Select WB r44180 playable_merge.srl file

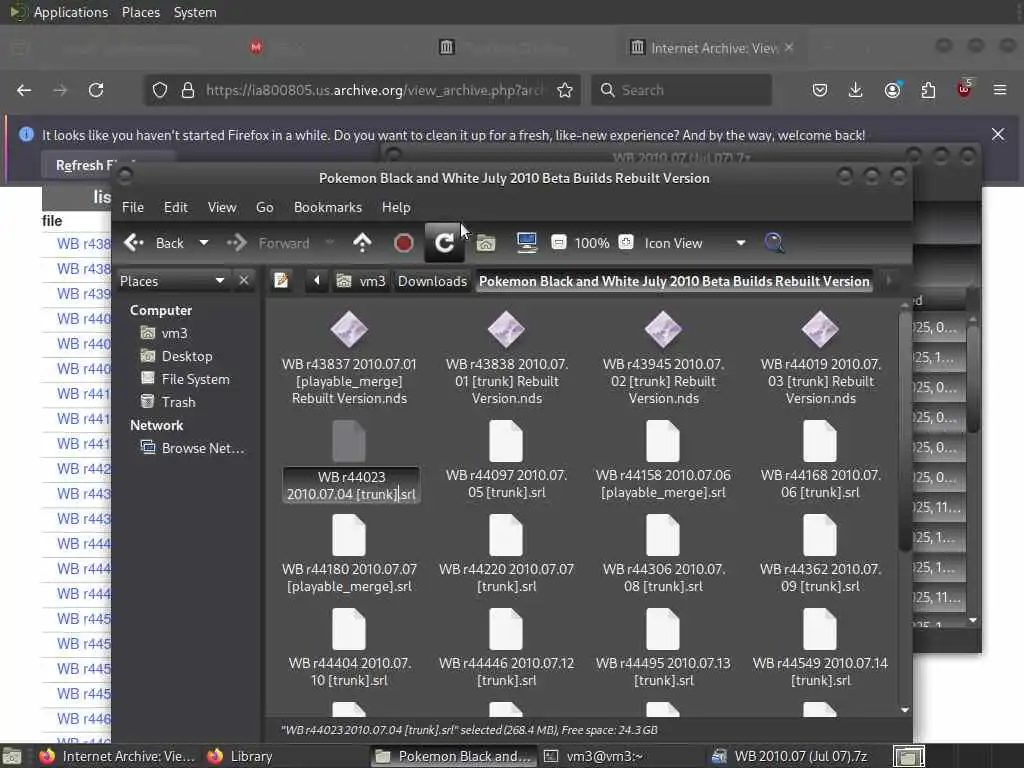click(349, 555)
